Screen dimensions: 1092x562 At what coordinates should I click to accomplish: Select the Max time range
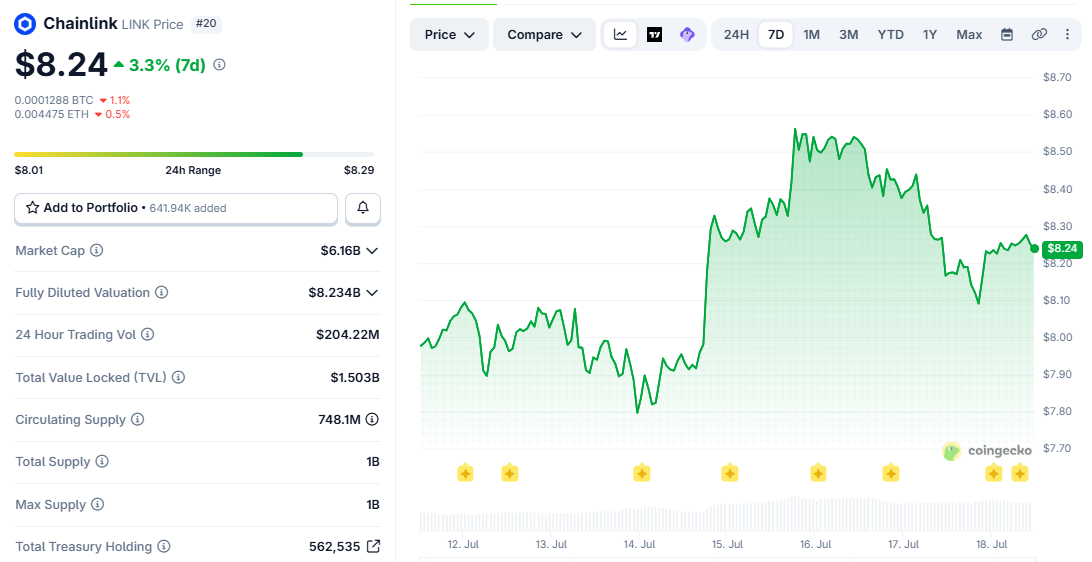point(969,34)
